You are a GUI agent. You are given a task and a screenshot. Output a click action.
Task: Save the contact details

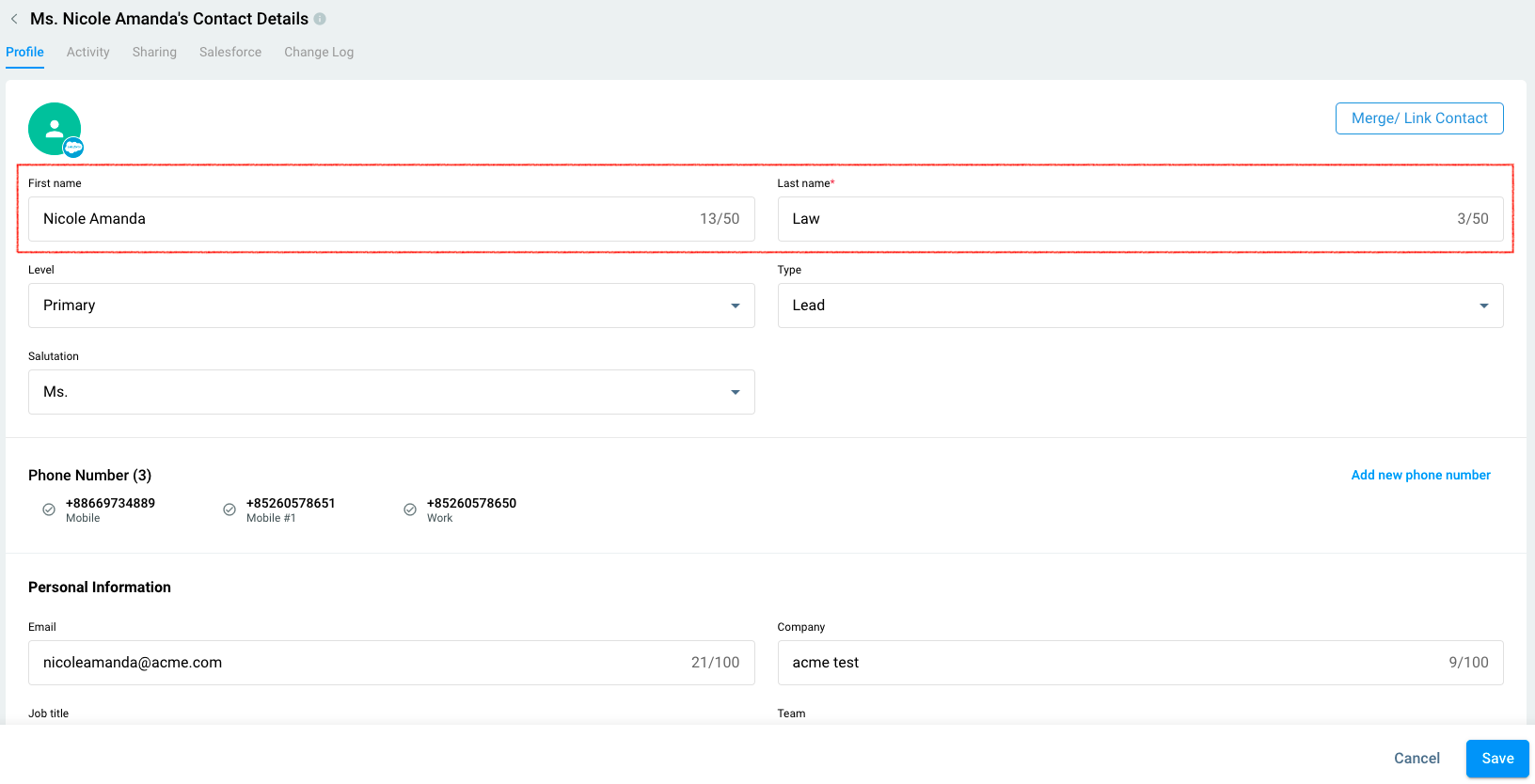coord(1497,759)
